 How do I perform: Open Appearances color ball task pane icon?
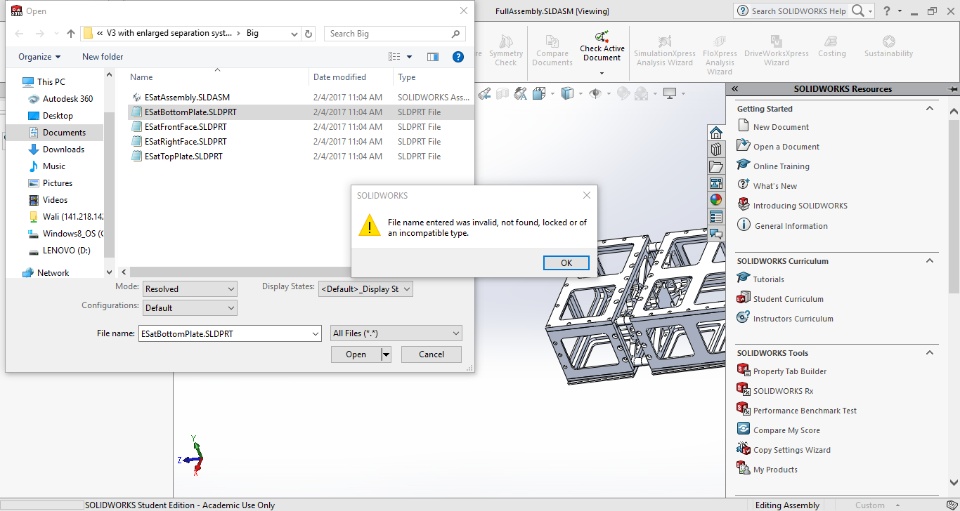pyautogui.click(x=715, y=200)
